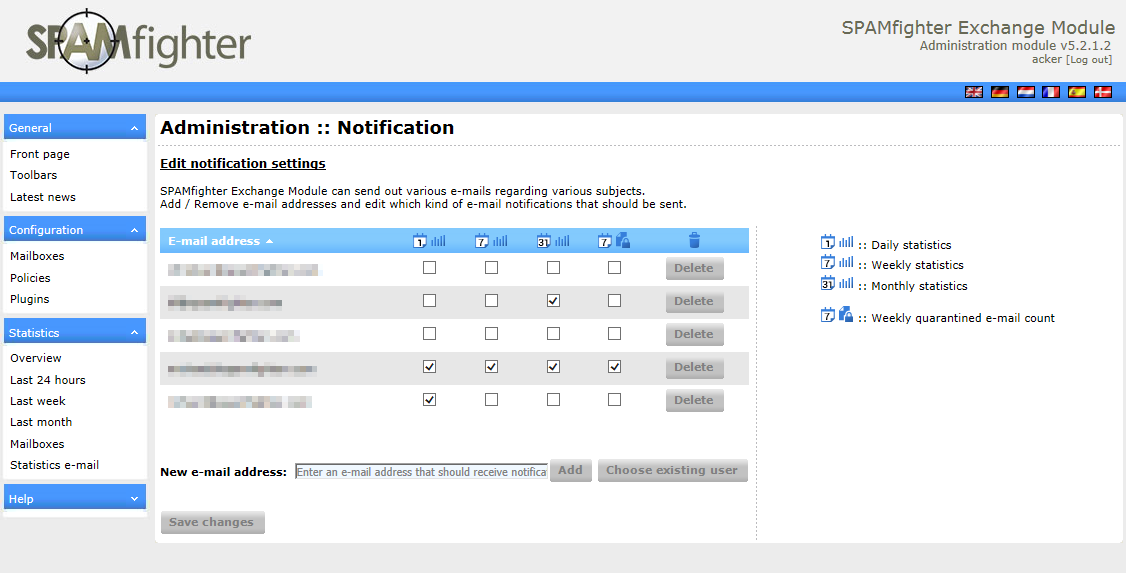Open Last 24 hours statistics
Screen dimensions: 1126x573
(x=47, y=380)
